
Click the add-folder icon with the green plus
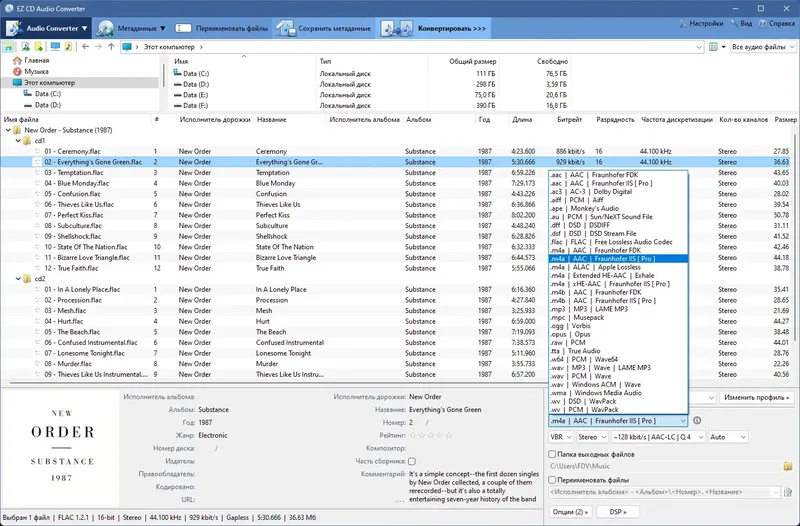pos(38,47)
